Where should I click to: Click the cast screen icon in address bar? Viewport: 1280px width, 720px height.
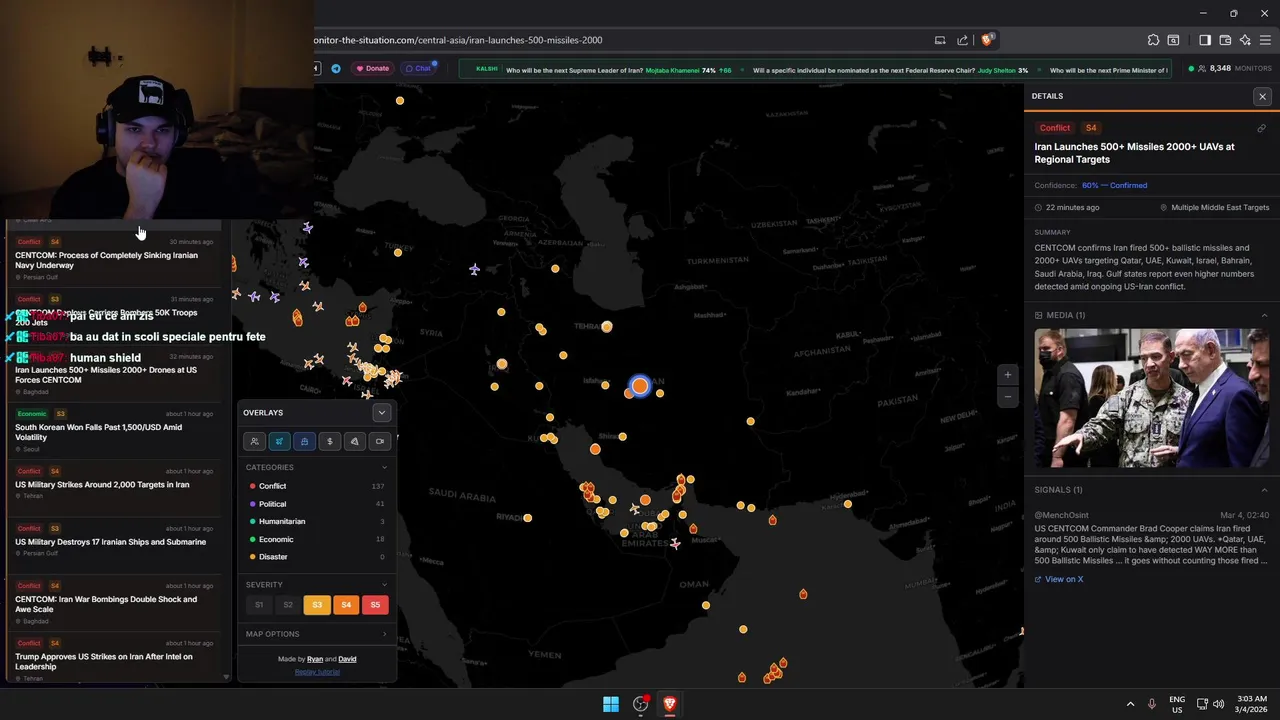click(x=940, y=40)
